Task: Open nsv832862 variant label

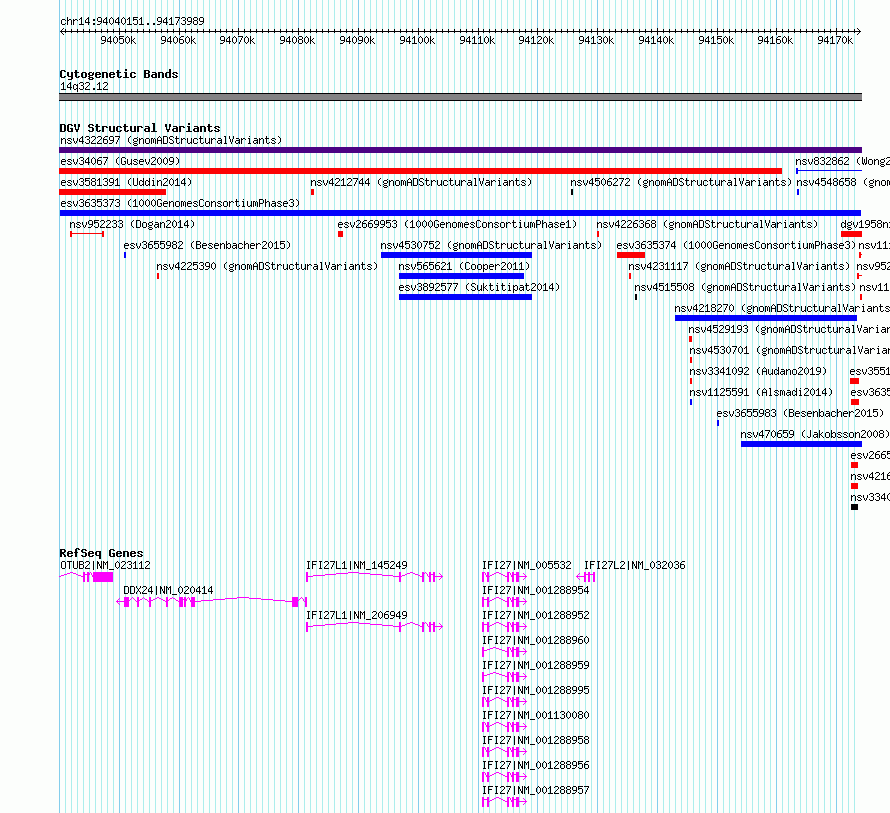Action: (x=842, y=161)
